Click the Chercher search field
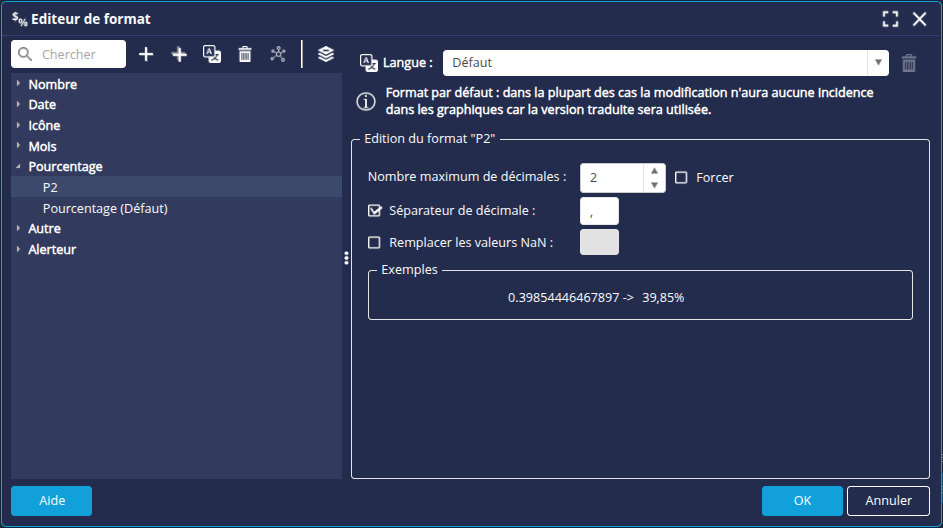This screenshot has height=528, width=943. click(x=80, y=54)
